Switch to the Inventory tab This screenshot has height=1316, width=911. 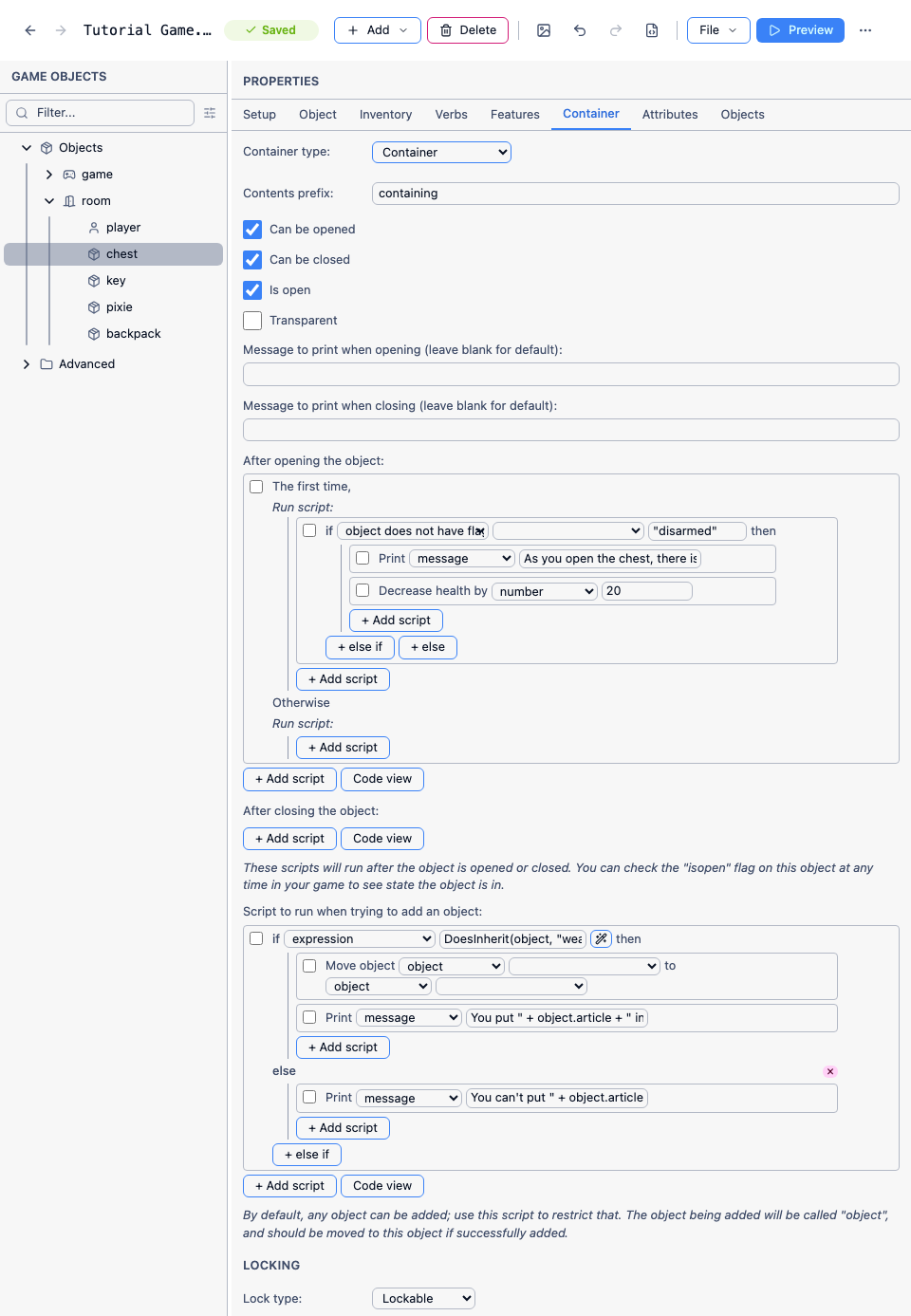pyautogui.click(x=385, y=115)
